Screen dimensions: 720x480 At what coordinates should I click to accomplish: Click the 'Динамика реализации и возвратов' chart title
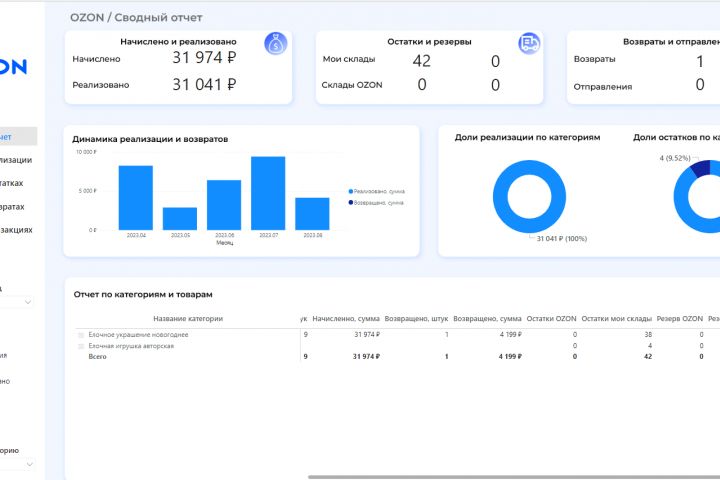tap(150, 139)
